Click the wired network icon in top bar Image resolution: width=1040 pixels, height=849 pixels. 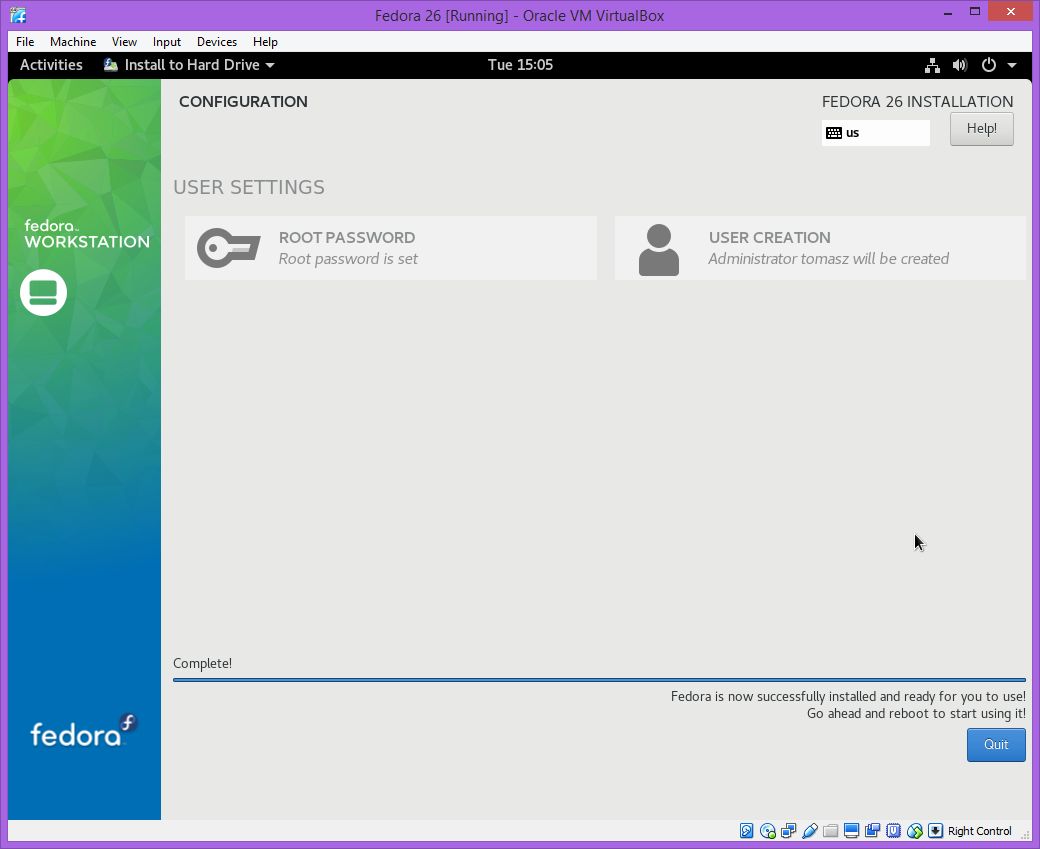pyautogui.click(x=932, y=65)
